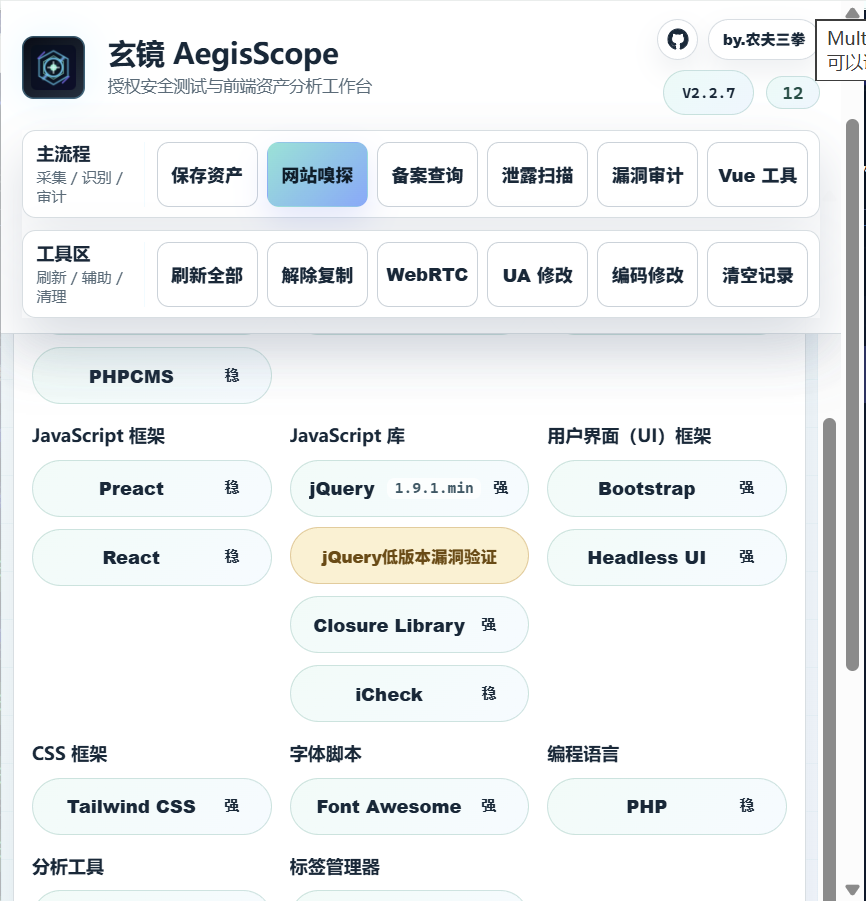The image size is (866, 901).
Task: Select the Closure Library chip
Action: [x=409, y=625]
